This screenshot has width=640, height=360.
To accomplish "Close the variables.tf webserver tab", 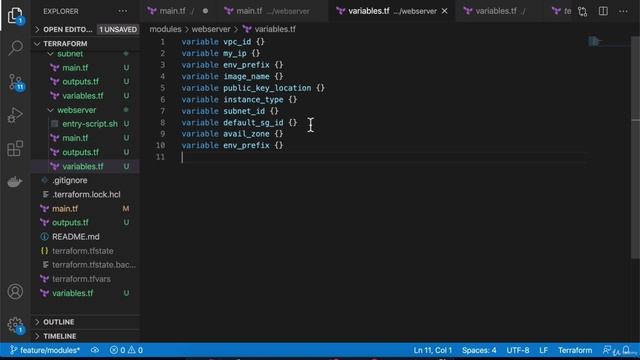I will click(x=444, y=11).
